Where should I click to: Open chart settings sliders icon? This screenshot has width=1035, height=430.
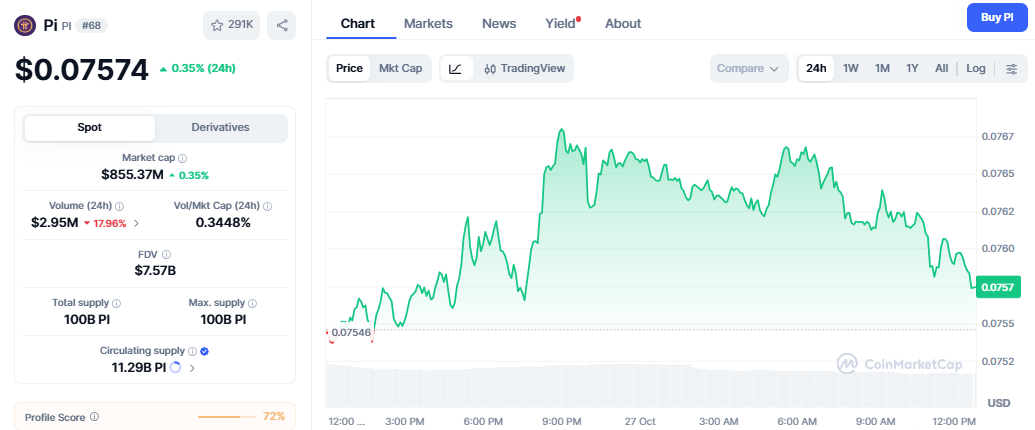point(1011,69)
